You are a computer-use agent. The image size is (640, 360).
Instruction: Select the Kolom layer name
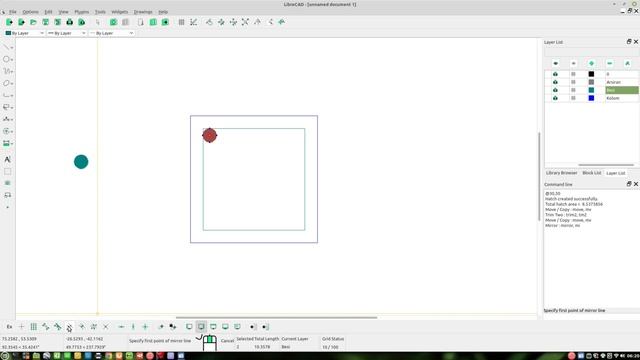point(613,98)
